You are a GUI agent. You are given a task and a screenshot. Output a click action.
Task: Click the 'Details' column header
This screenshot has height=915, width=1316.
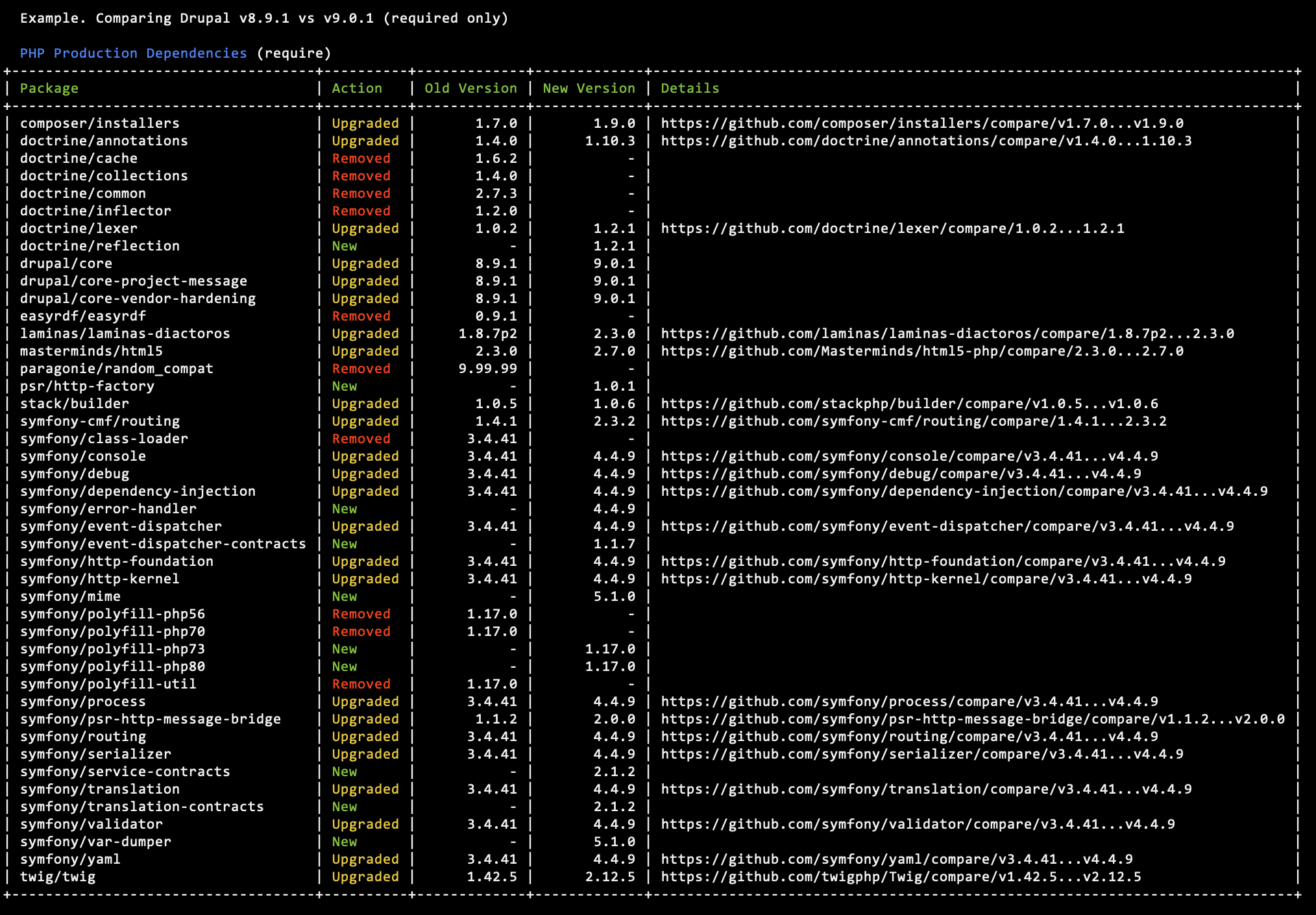pyautogui.click(x=690, y=88)
